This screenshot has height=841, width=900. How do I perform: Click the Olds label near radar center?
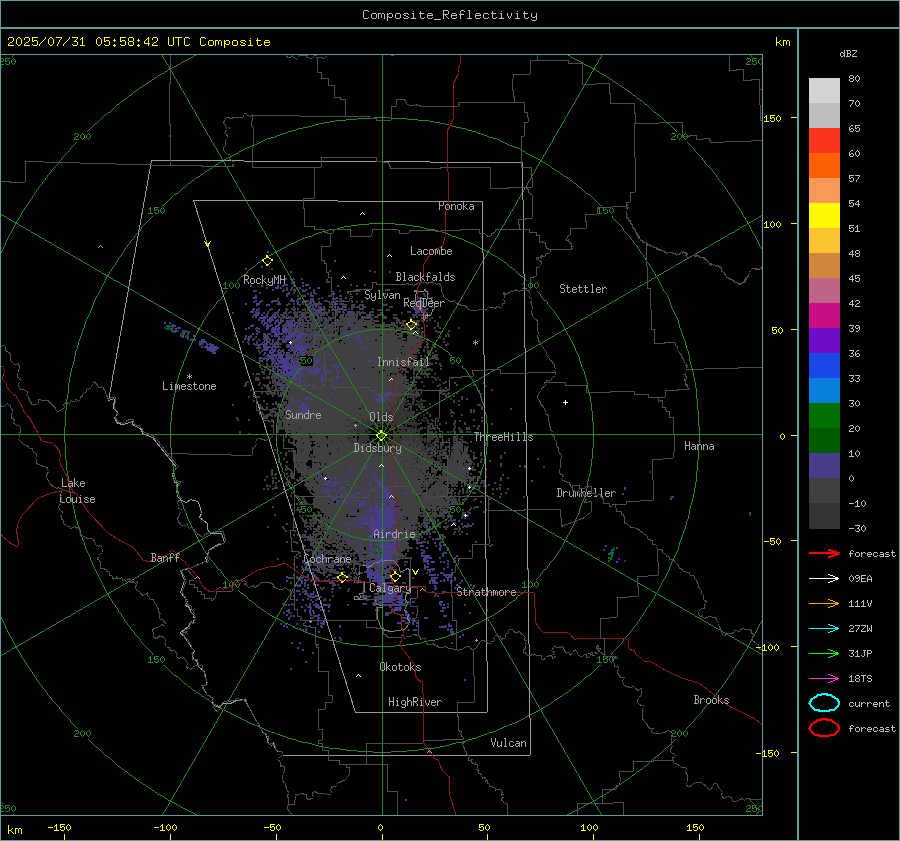[381, 417]
